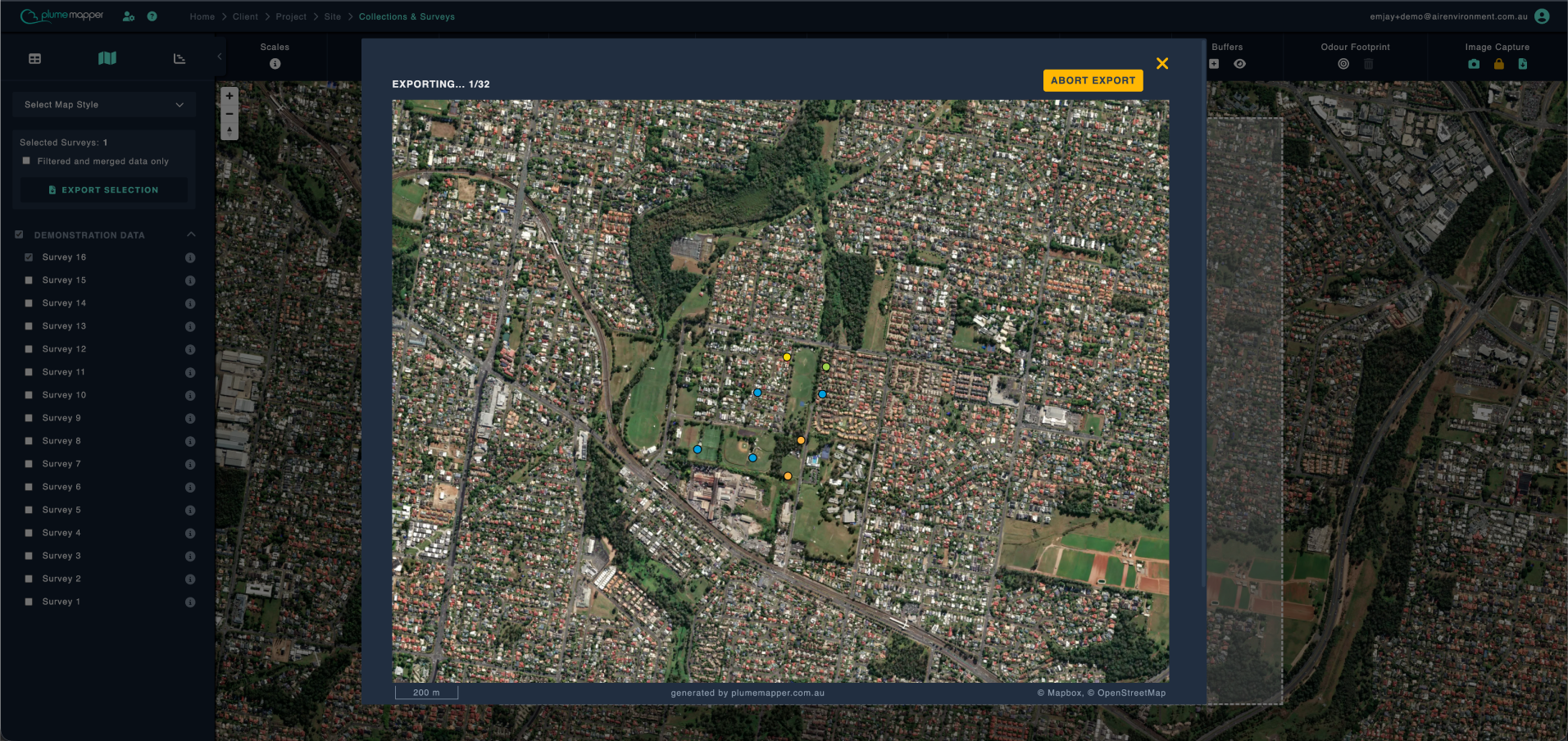The height and width of the screenshot is (741, 1568).
Task: Select Survey 4 row label
Action: coord(61,533)
